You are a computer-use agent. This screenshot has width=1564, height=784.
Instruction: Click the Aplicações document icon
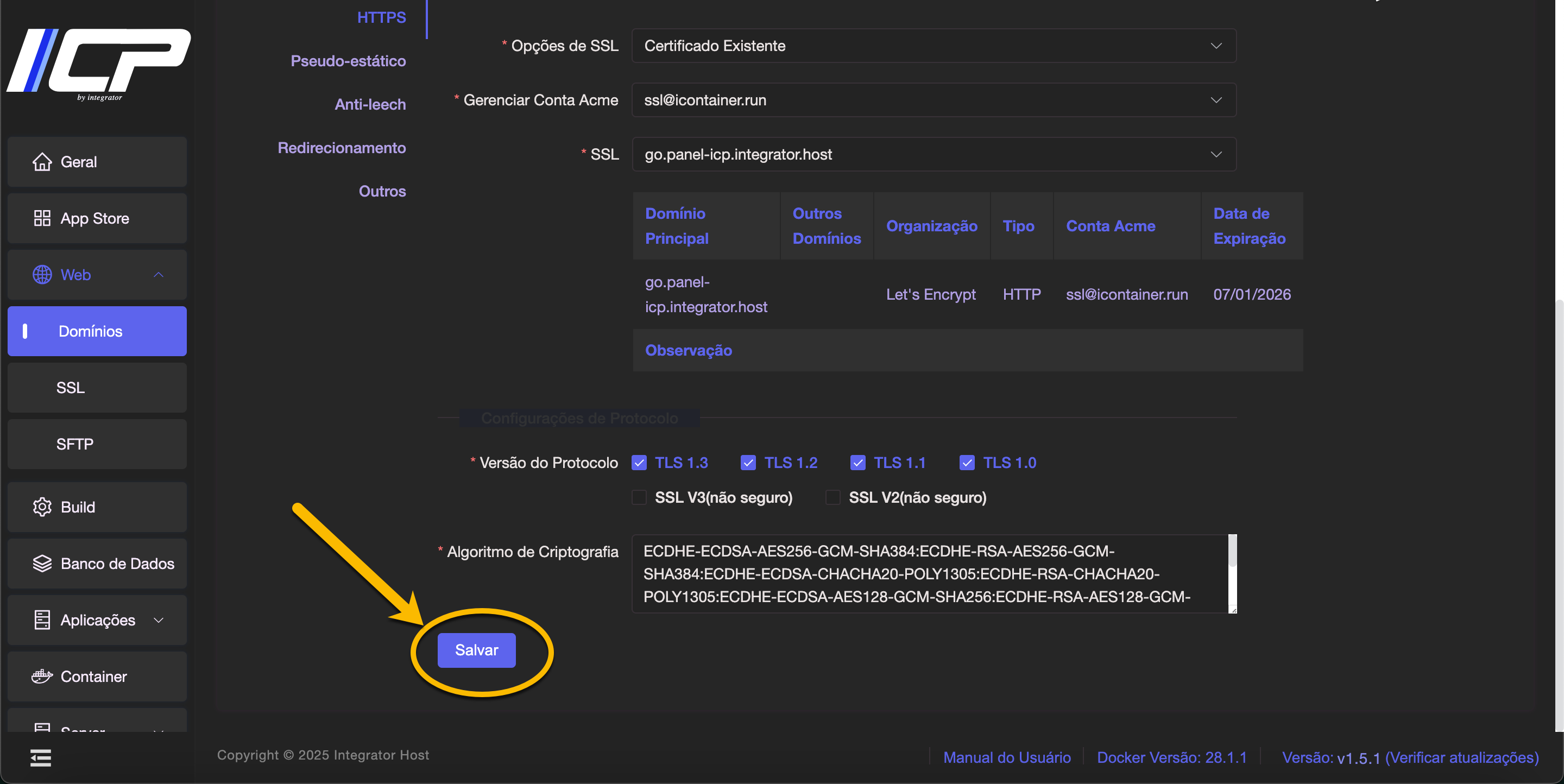pos(42,620)
